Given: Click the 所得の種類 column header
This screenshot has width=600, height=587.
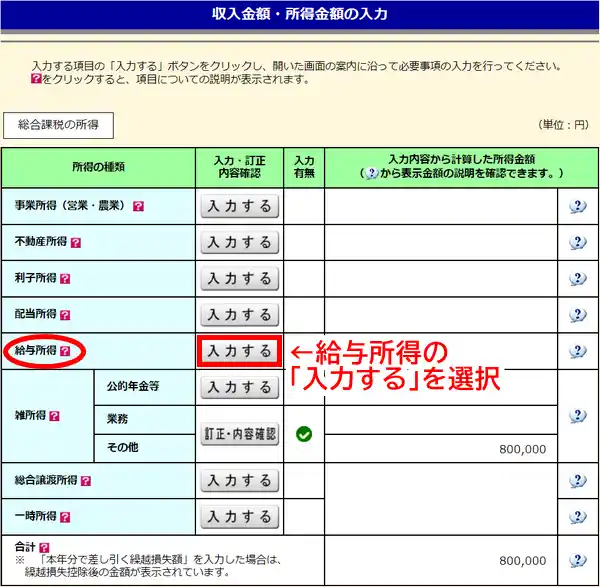Looking at the screenshot, I should 98,167.
